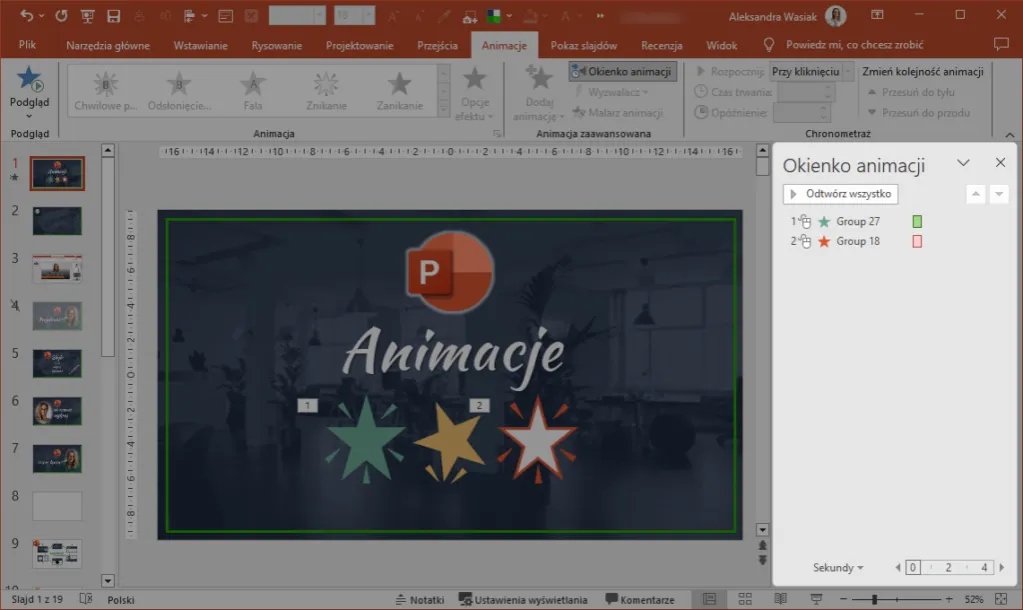Collapse the ribbon with the caret arrow
The height and width of the screenshot is (610, 1023).
click(1010, 134)
